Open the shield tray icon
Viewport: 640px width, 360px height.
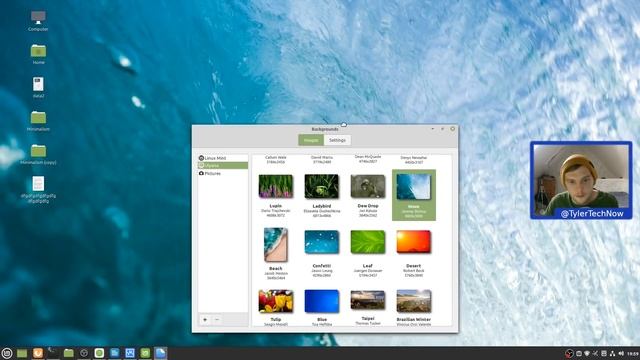click(x=587, y=353)
